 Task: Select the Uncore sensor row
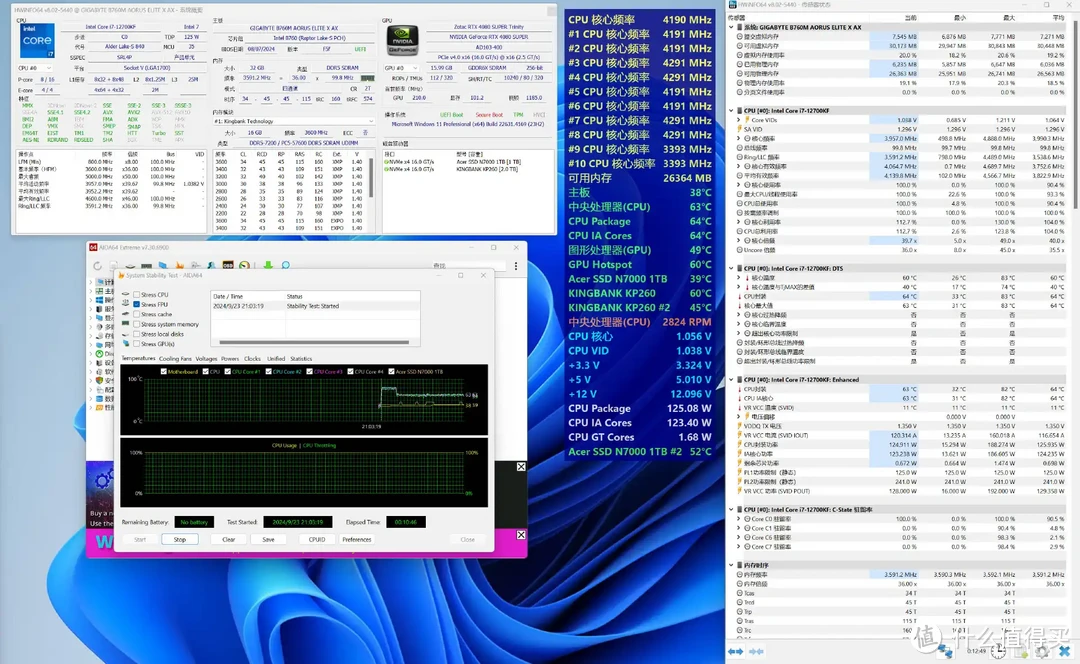tap(900, 250)
